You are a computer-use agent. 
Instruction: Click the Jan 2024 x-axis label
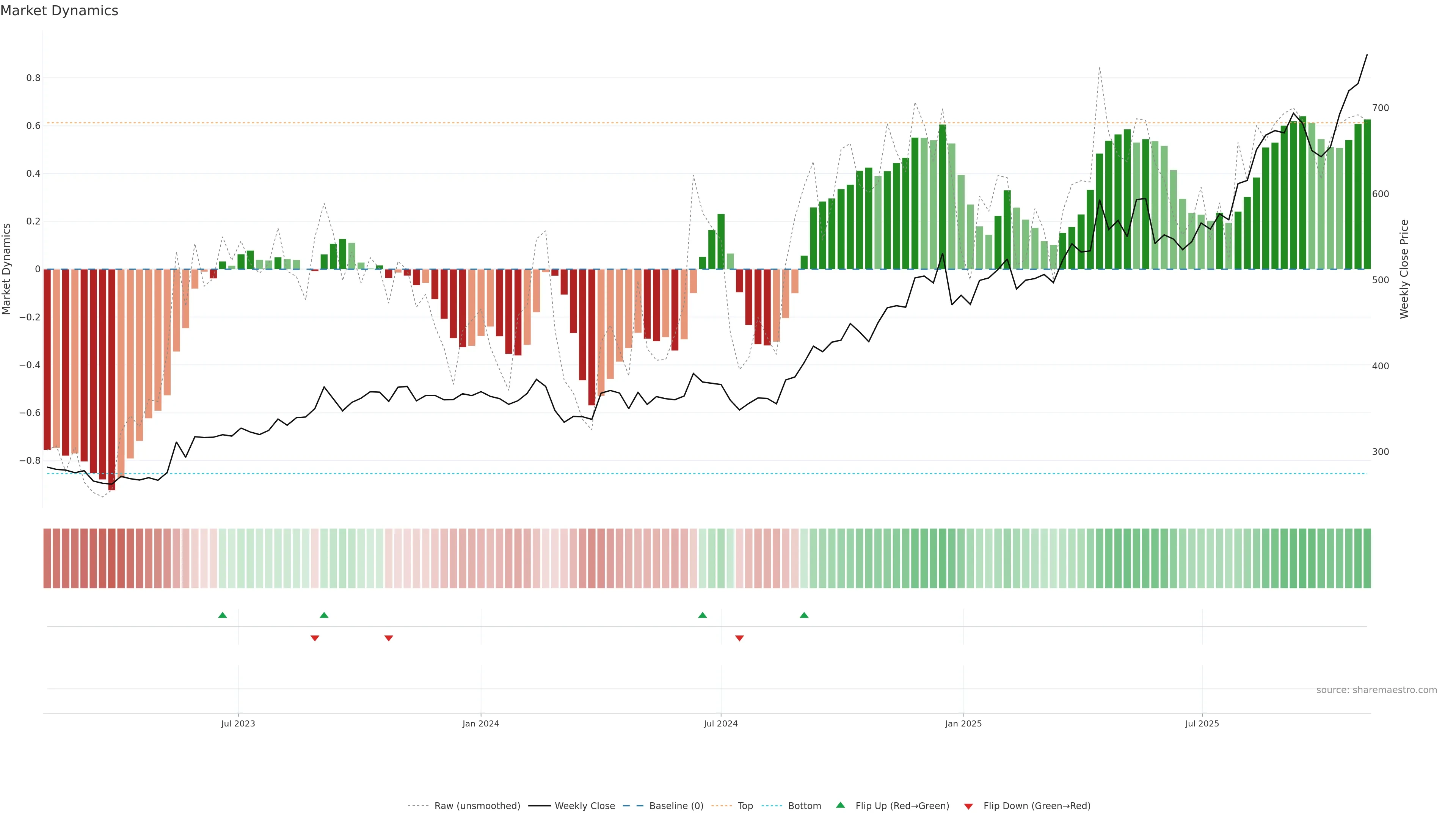click(480, 723)
